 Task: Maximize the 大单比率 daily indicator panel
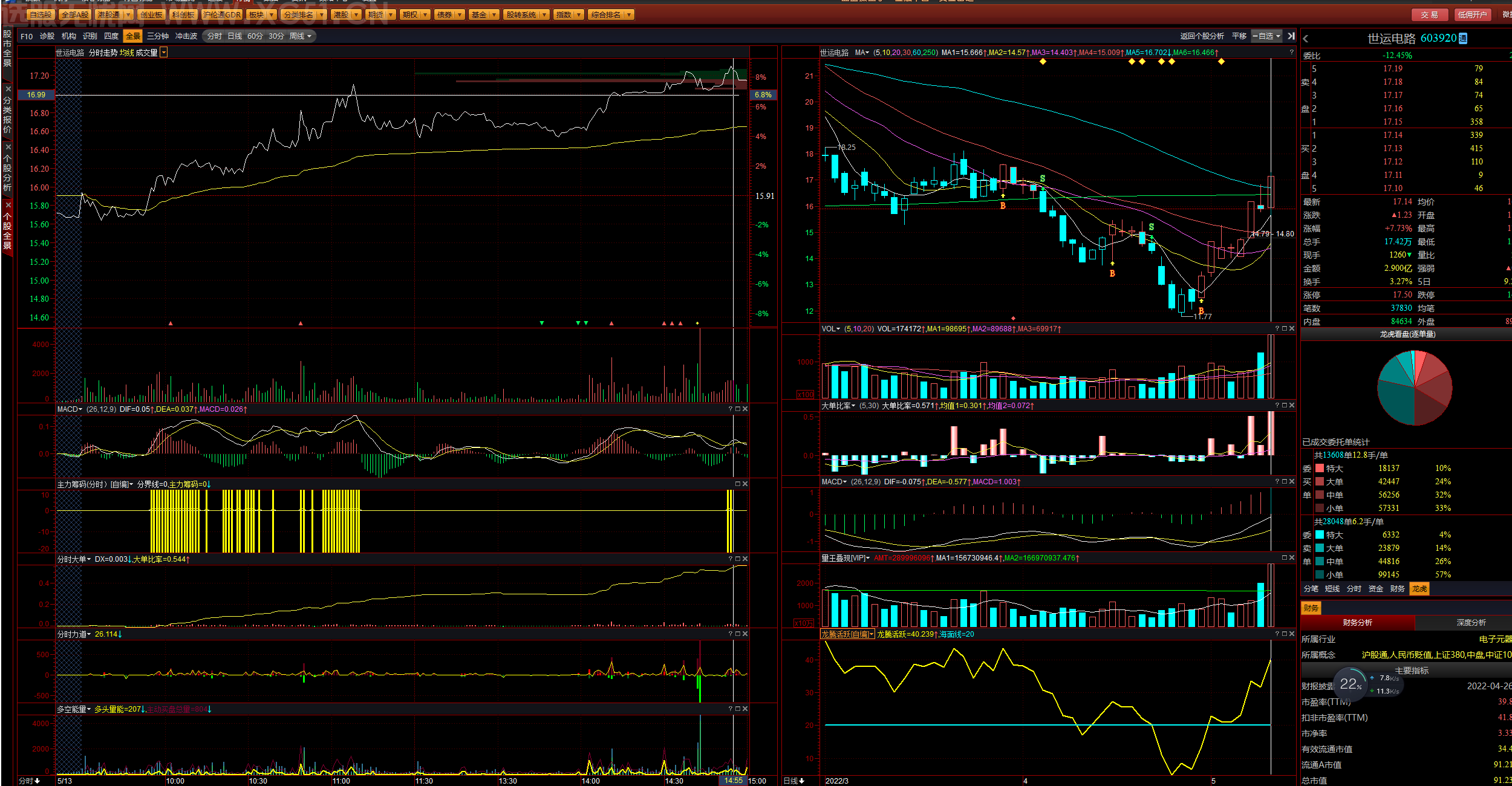pos(1285,405)
